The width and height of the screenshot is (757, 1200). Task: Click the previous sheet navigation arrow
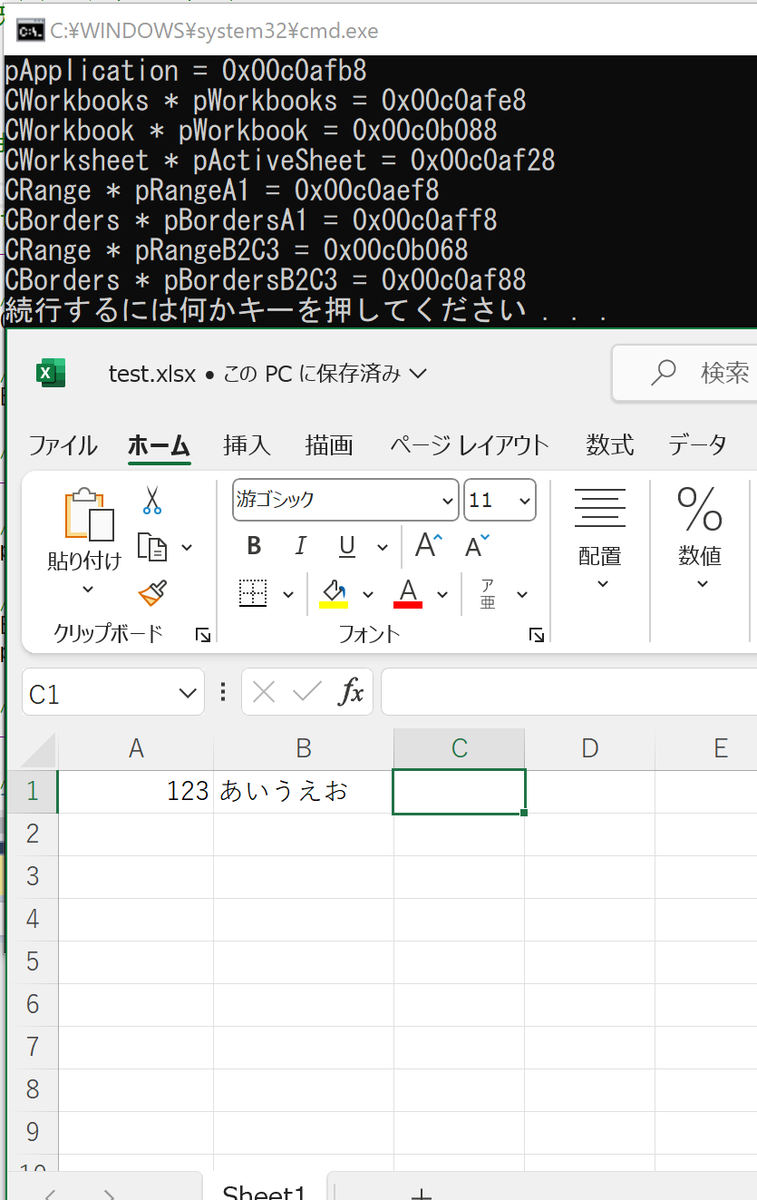[49, 1193]
